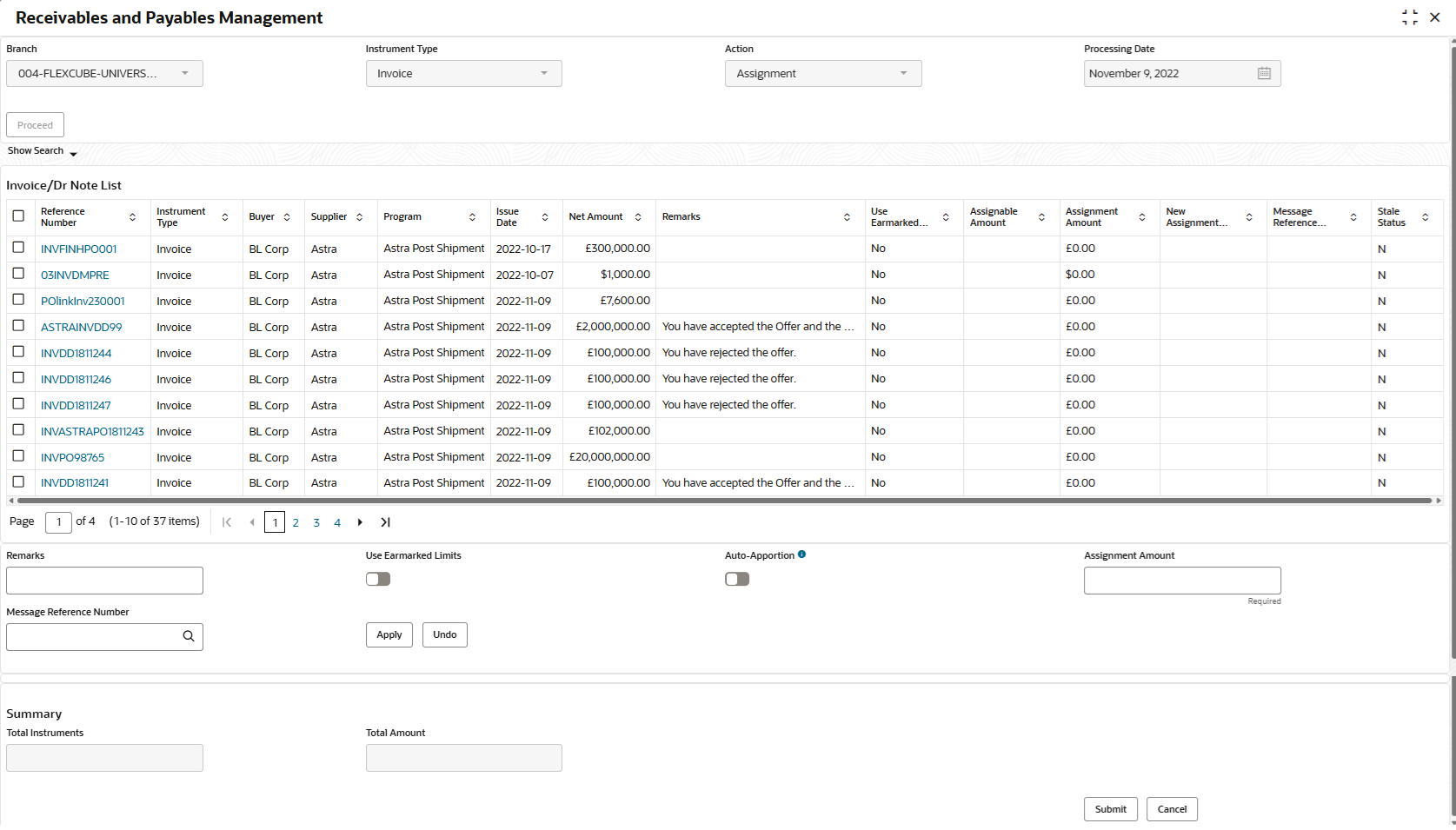The height and width of the screenshot is (830, 1456).
Task: Click the Apply button
Action: [389, 635]
